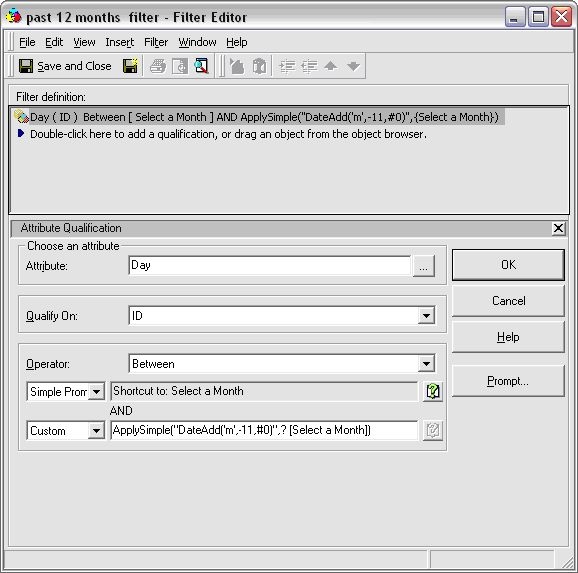Click the Double-click here to add a qualification line

(x=228, y=134)
